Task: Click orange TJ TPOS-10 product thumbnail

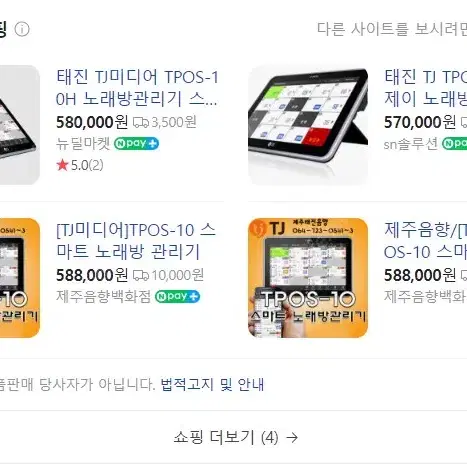Action: pyautogui.click(x=308, y=278)
